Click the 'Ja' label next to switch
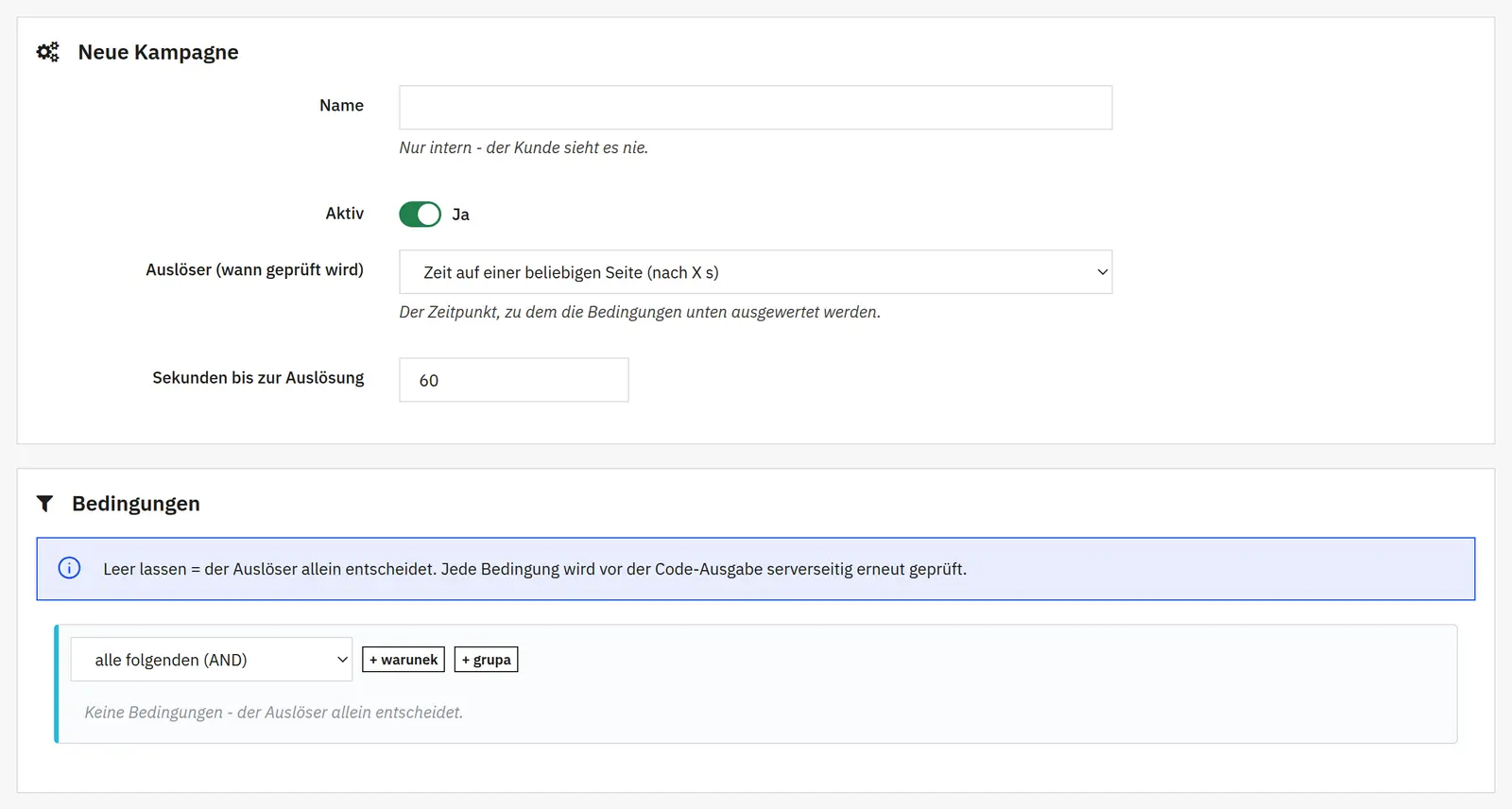The width and height of the screenshot is (1512, 809). (x=460, y=215)
